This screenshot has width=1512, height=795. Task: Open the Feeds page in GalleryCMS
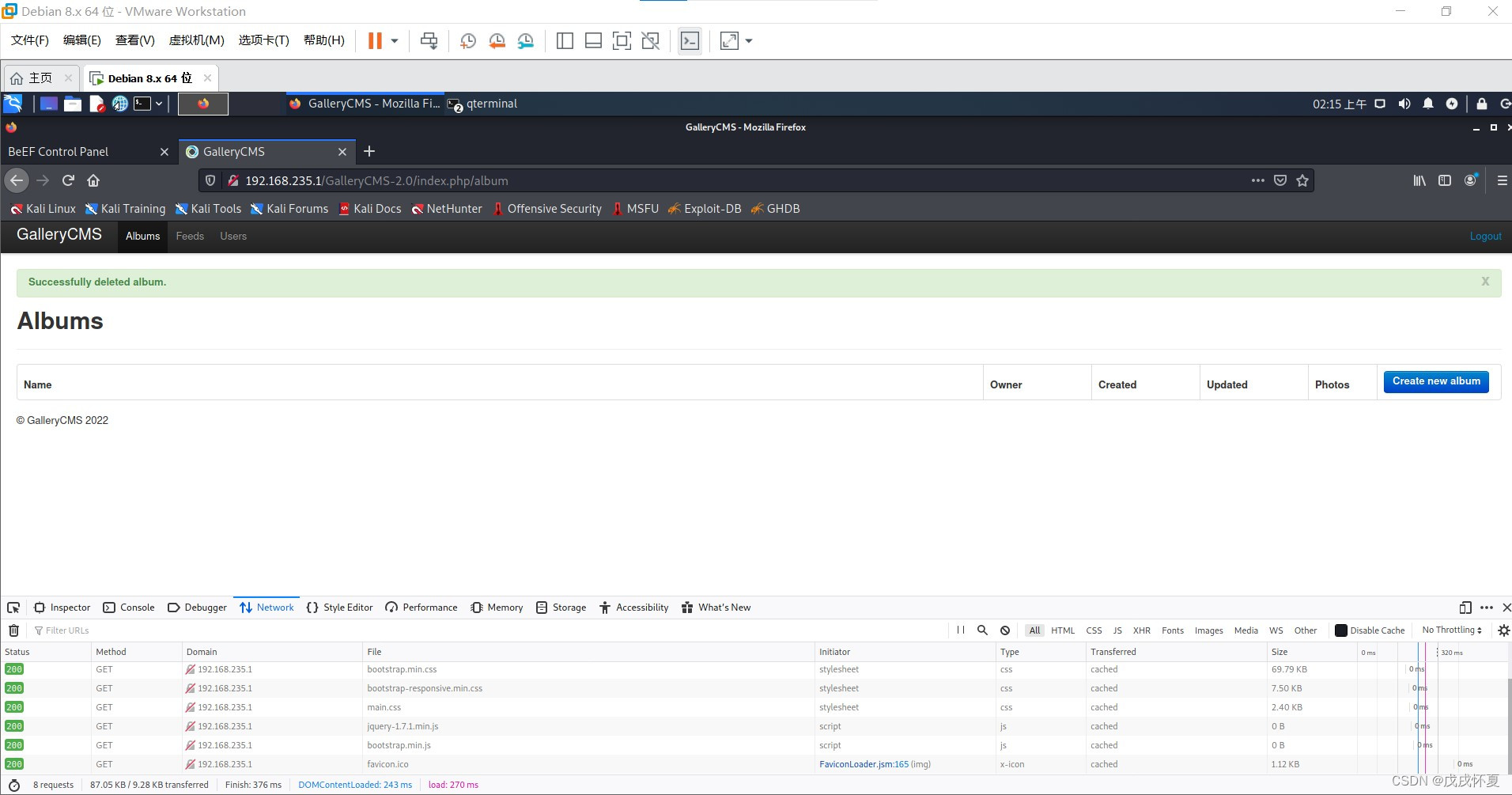click(x=190, y=236)
